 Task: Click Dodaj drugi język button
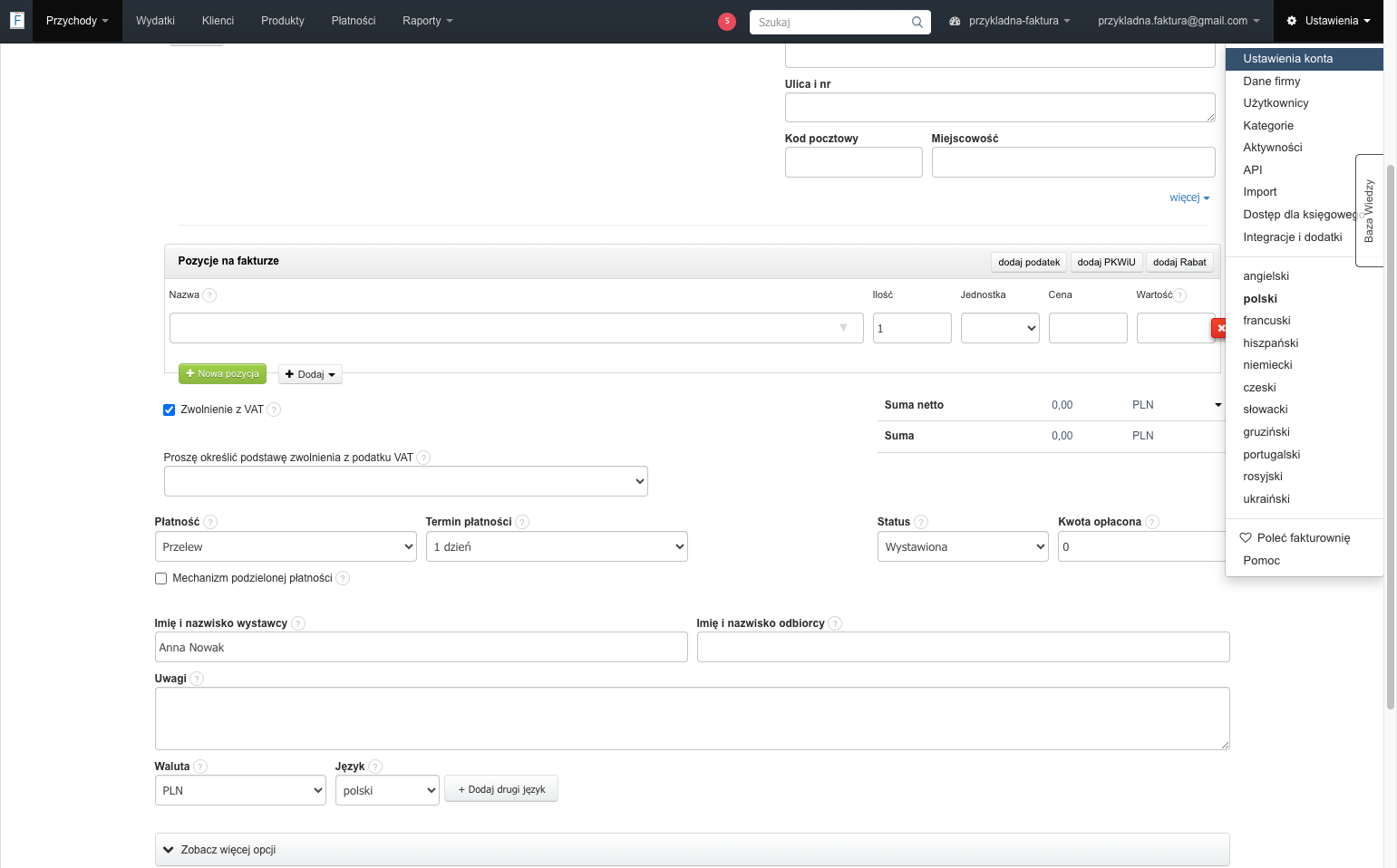501,789
